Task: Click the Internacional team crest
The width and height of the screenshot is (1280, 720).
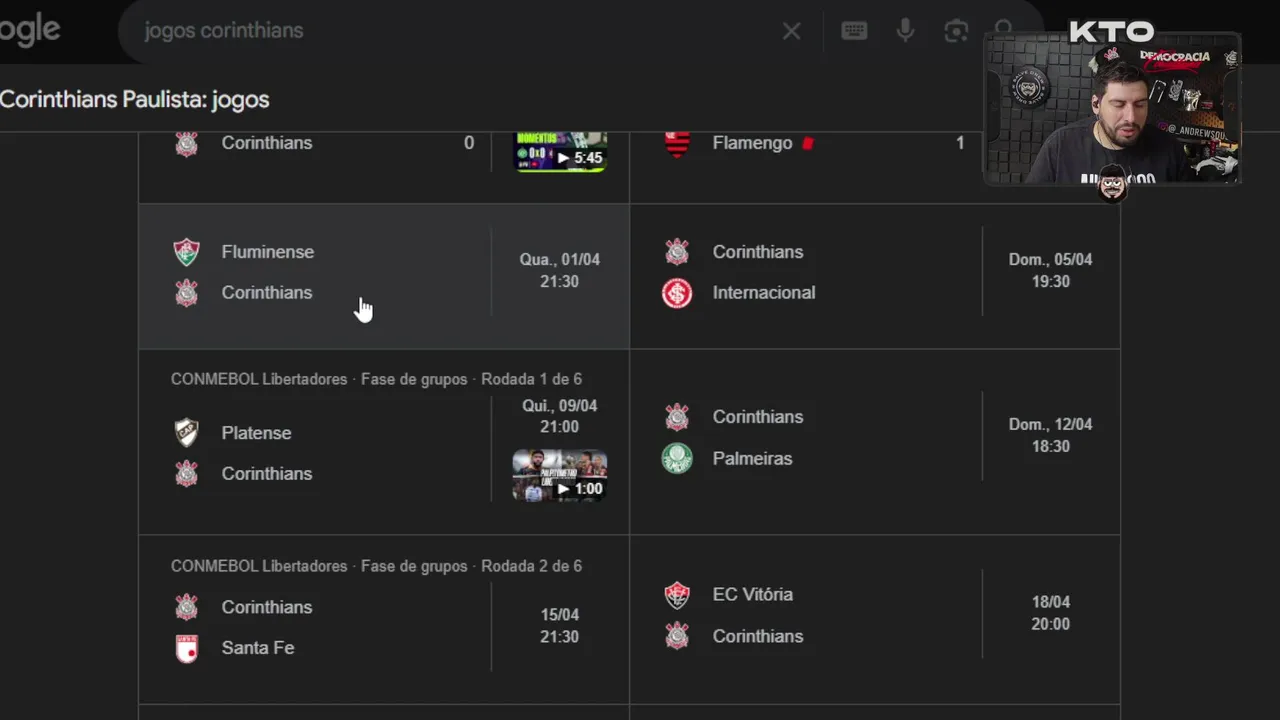Action: pos(677,293)
